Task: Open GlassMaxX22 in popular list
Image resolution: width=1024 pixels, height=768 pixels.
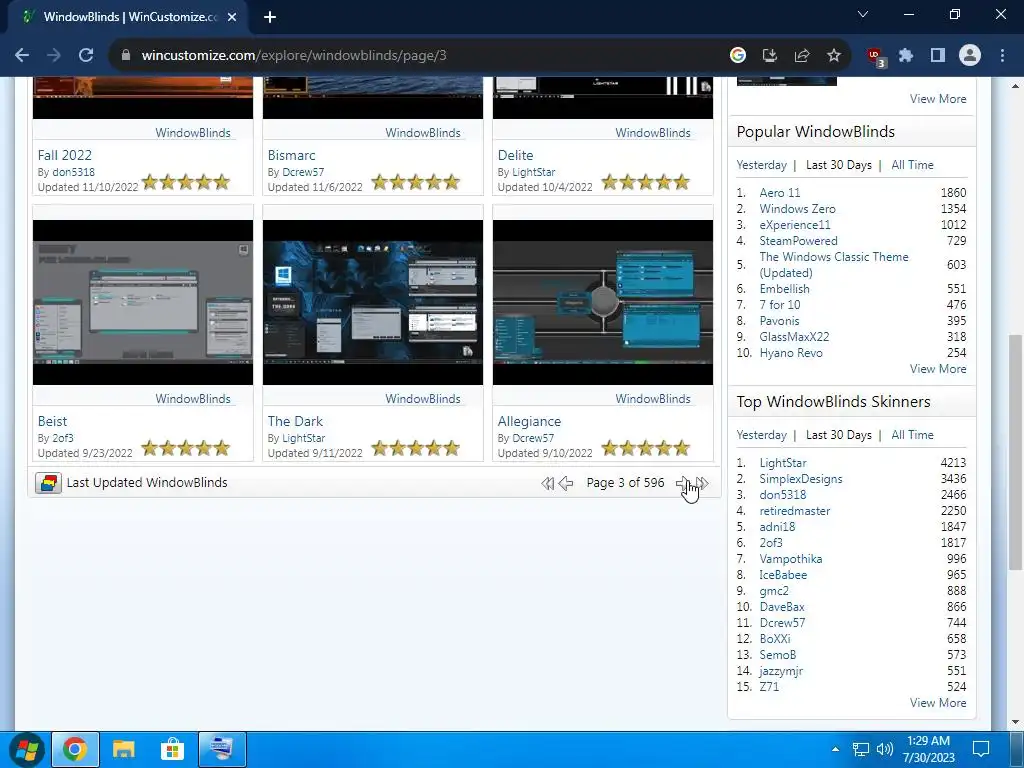Action: [794, 337]
